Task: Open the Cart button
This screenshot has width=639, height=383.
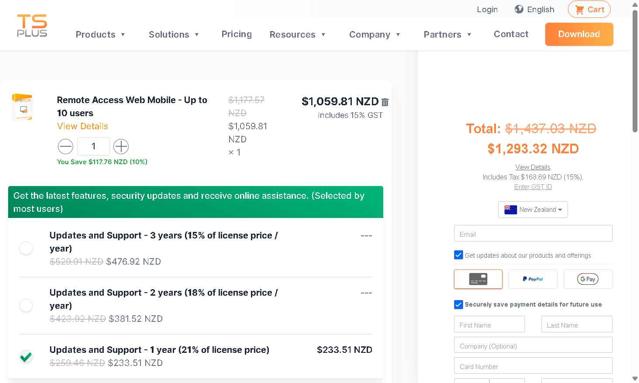Action: (589, 9)
